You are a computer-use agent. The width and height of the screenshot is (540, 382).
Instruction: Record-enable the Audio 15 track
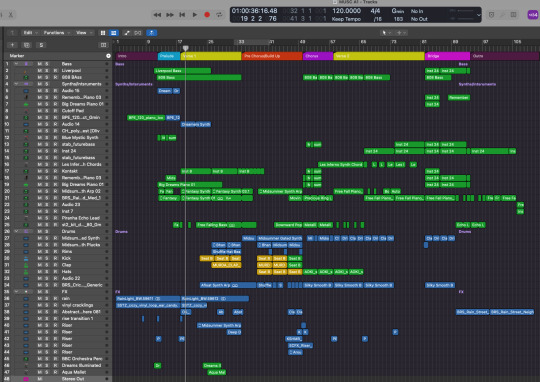point(55,91)
